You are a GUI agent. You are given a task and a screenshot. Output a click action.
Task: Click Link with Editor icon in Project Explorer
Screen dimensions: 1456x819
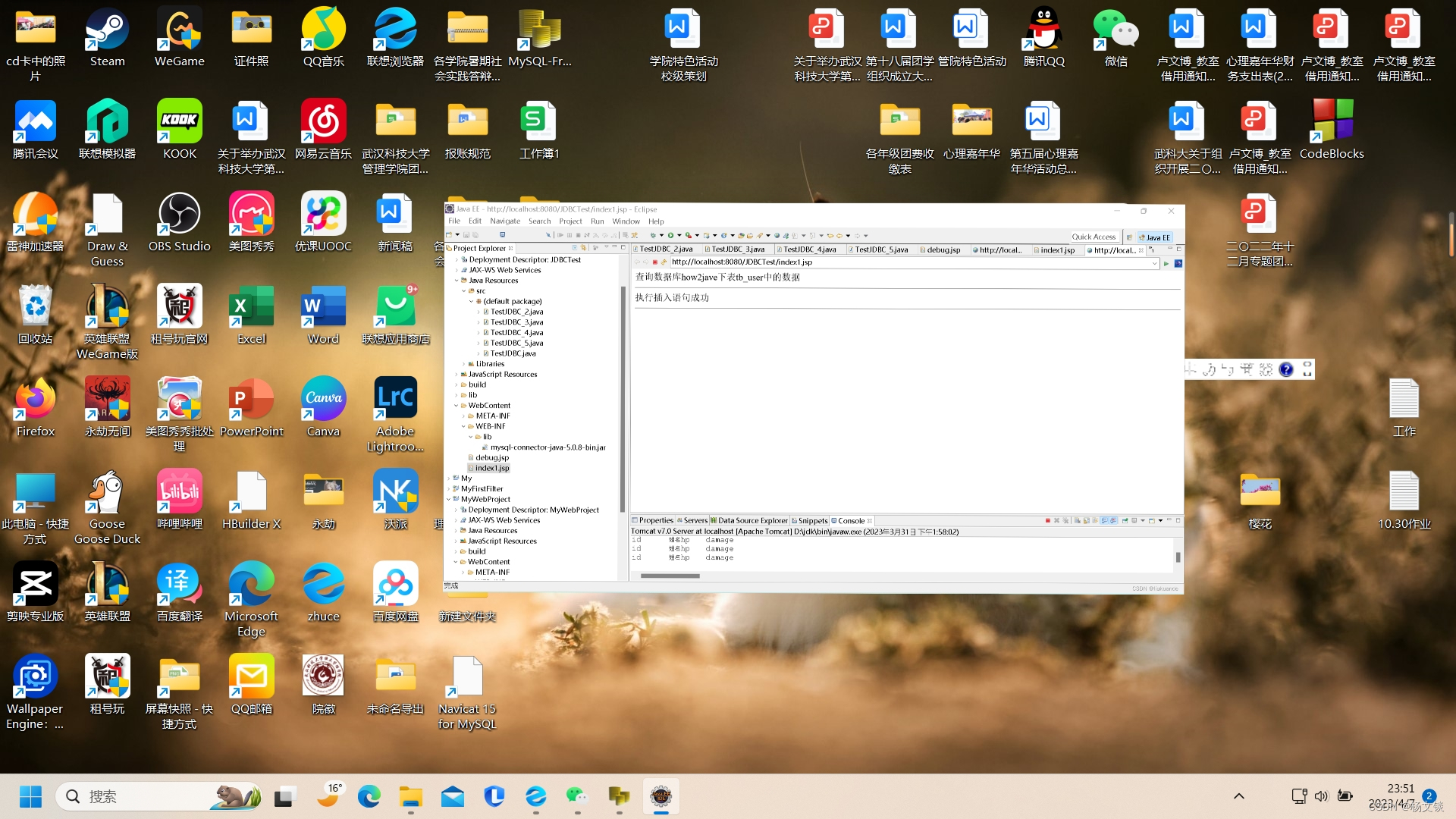click(583, 248)
